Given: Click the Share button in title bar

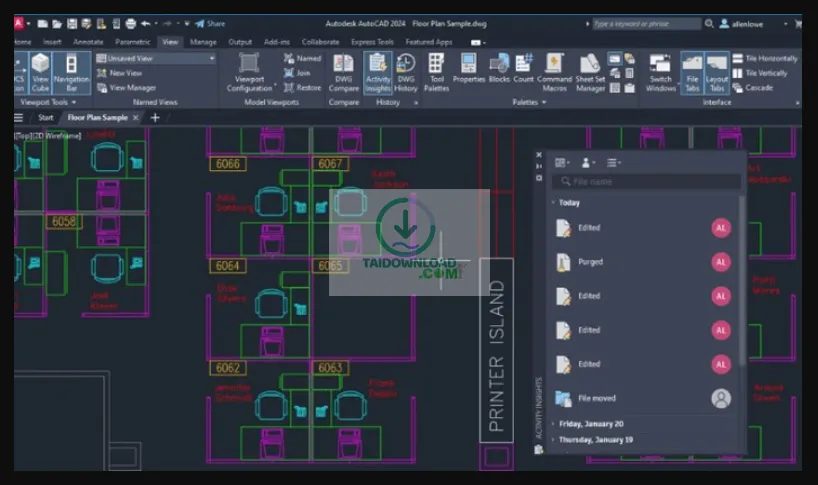Looking at the screenshot, I should point(210,23).
